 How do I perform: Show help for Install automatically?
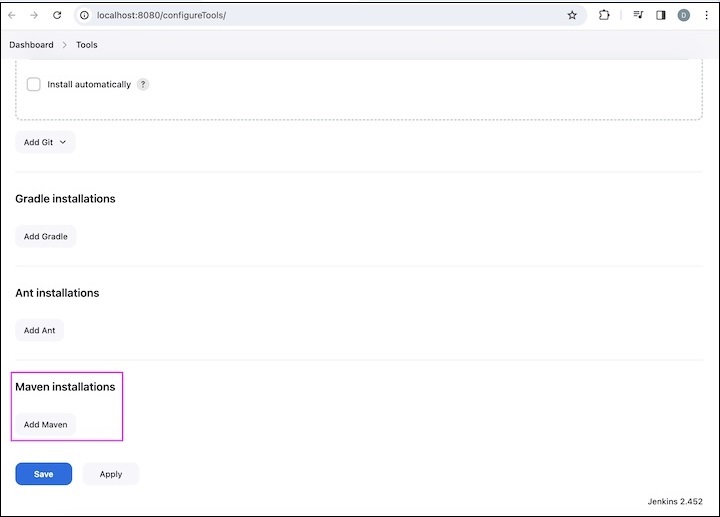143,84
